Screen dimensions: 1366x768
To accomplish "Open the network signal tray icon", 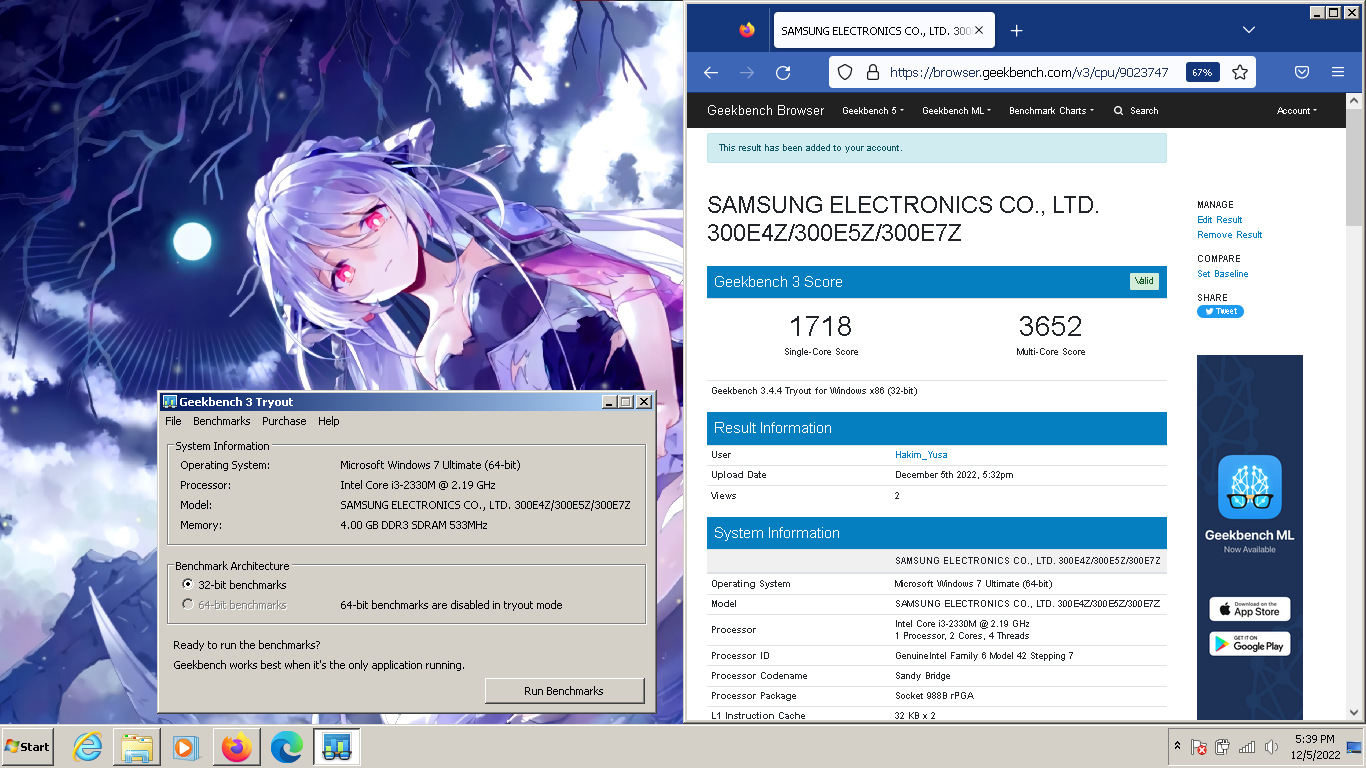I will pyautogui.click(x=1247, y=747).
